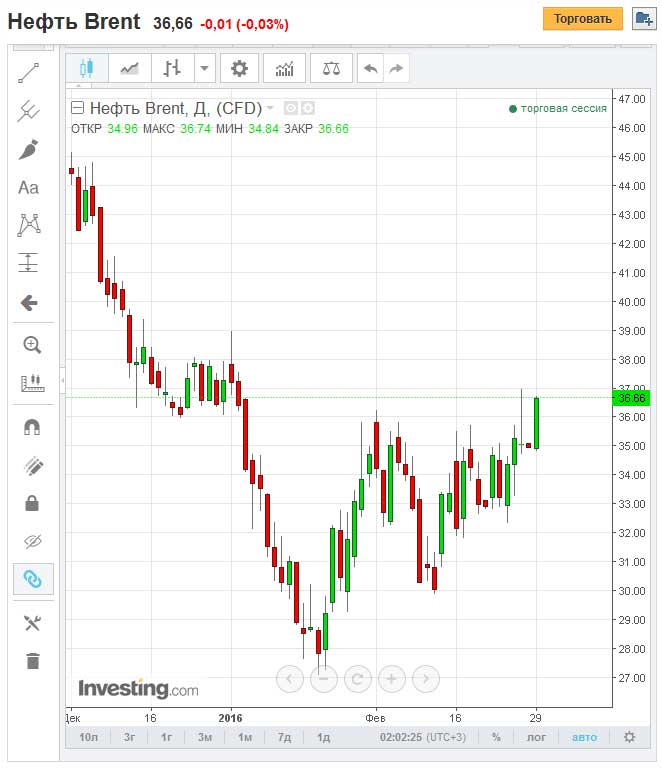Select the long position measurement tool
This screenshot has width=662, height=769.
click(28, 262)
